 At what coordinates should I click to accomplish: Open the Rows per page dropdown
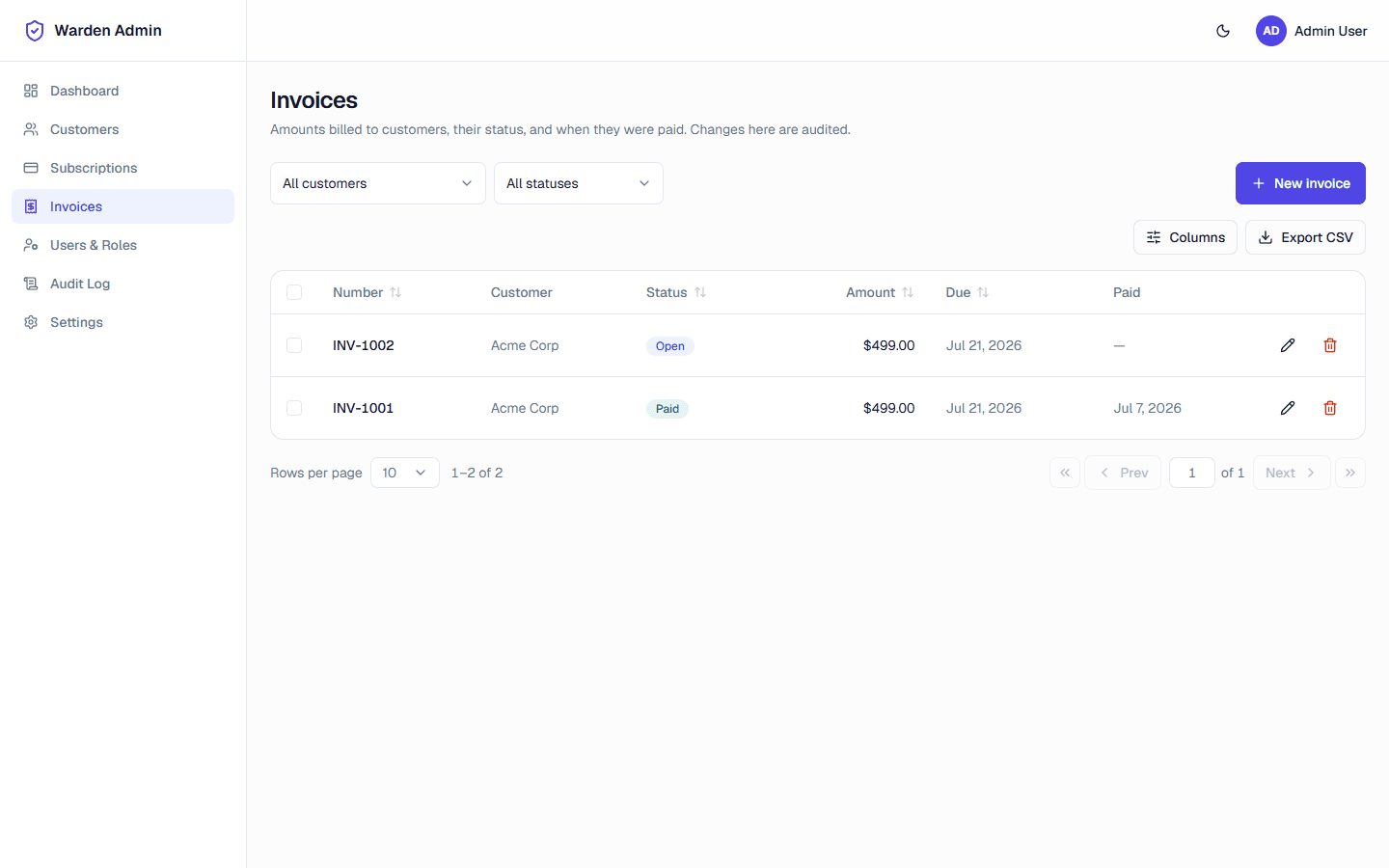pyautogui.click(x=405, y=473)
